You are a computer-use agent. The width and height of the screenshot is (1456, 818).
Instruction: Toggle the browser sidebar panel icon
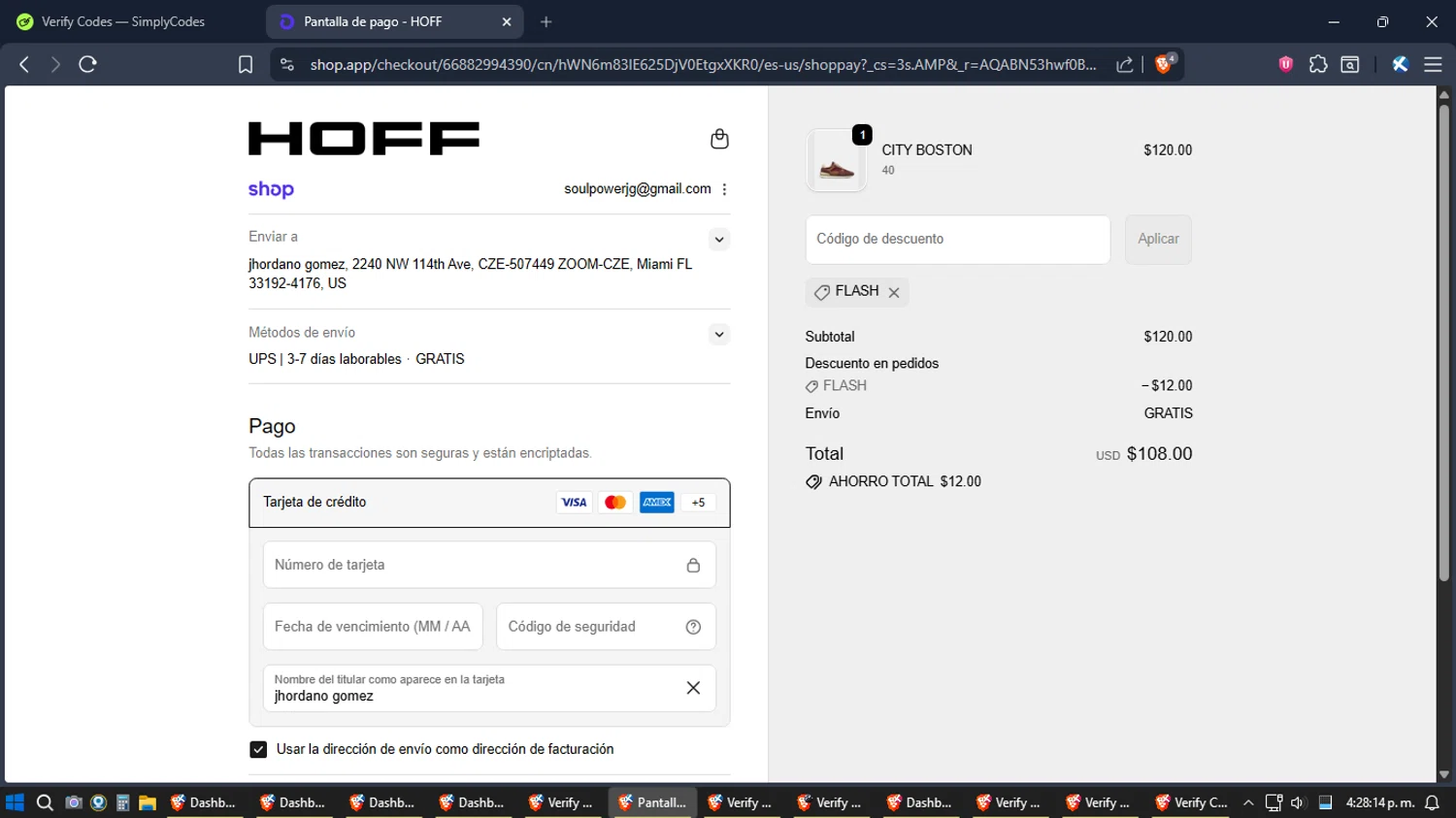pos(1350,64)
